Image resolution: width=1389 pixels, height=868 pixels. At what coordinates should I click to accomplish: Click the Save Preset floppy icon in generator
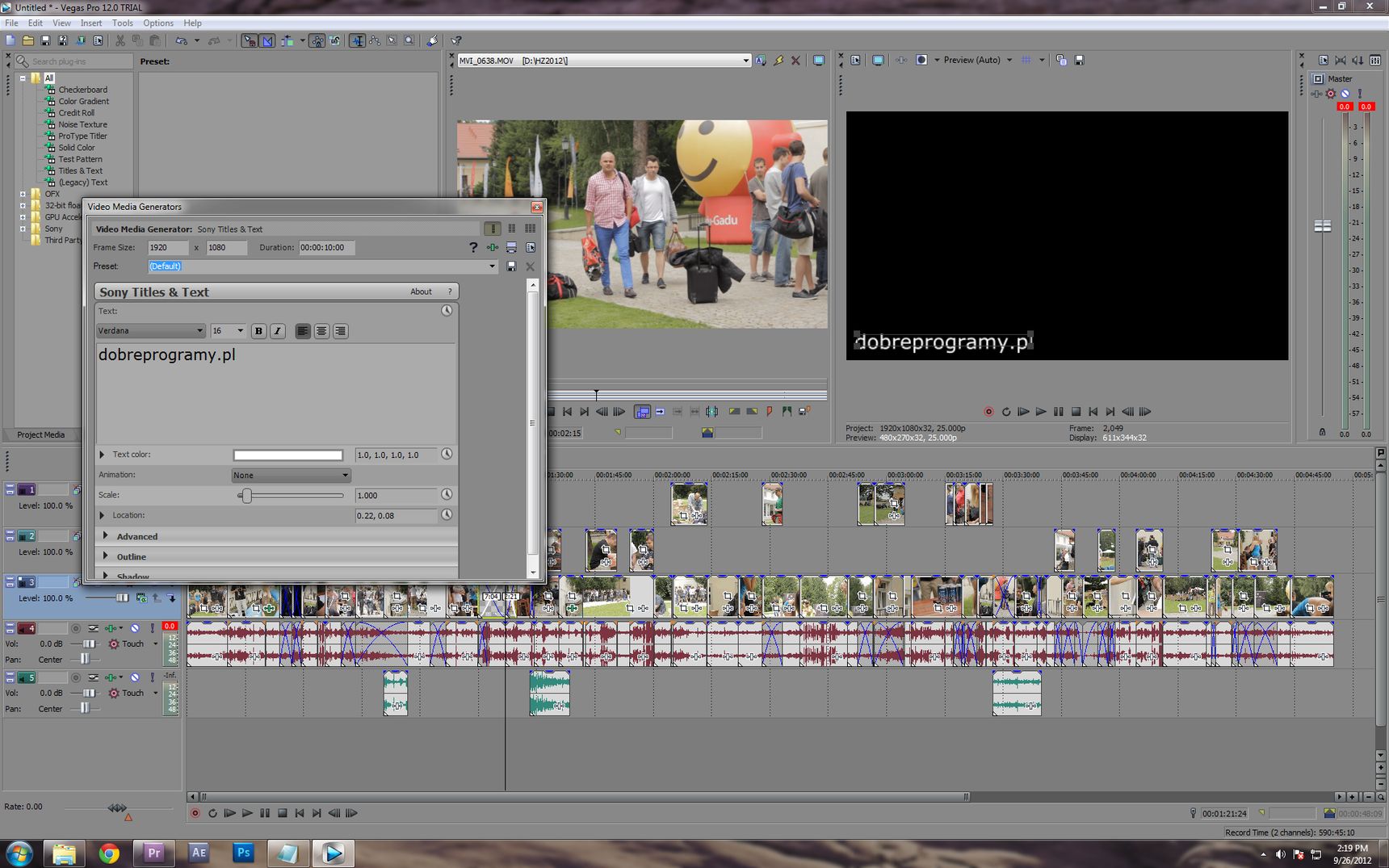point(511,266)
